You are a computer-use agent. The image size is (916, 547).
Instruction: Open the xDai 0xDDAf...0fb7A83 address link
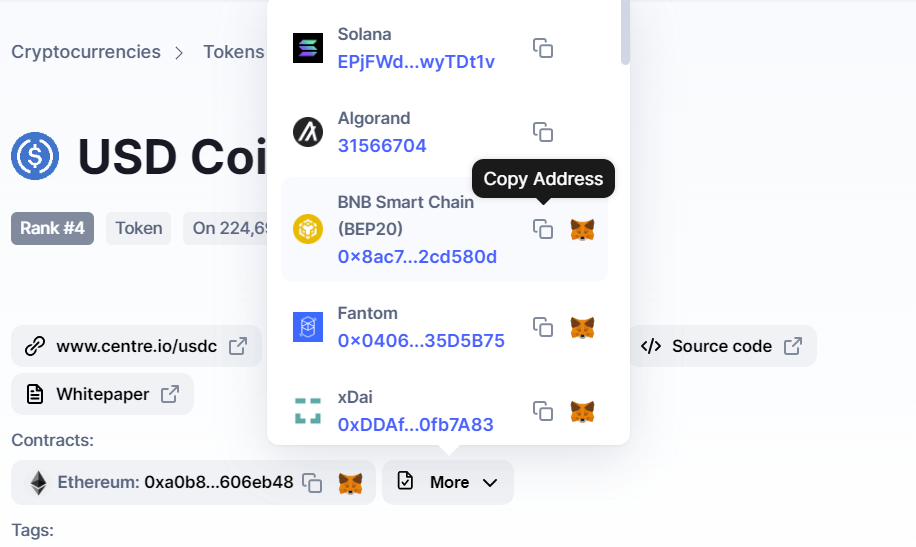[415, 425]
